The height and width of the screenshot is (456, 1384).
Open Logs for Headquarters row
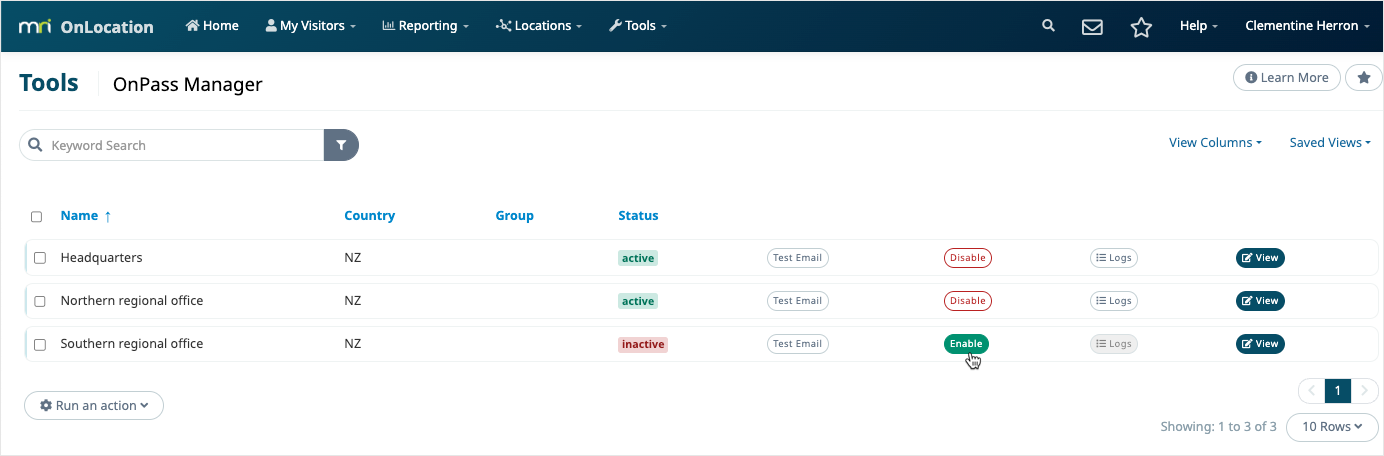[x=1113, y=258]
